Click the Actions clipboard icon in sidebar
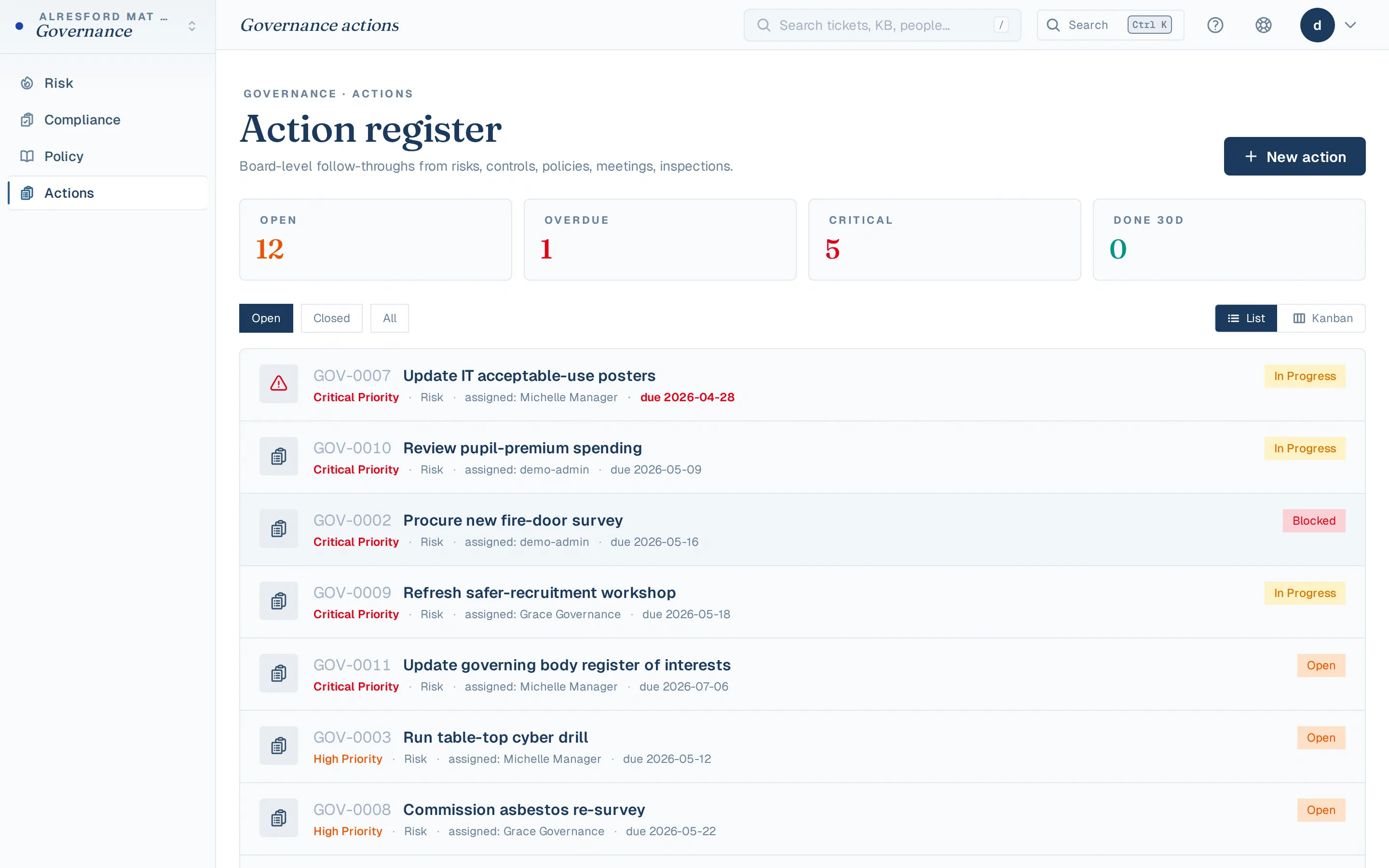Viewport: 1389px width, 868px height. pyautogui.click(x=27, y=193)
